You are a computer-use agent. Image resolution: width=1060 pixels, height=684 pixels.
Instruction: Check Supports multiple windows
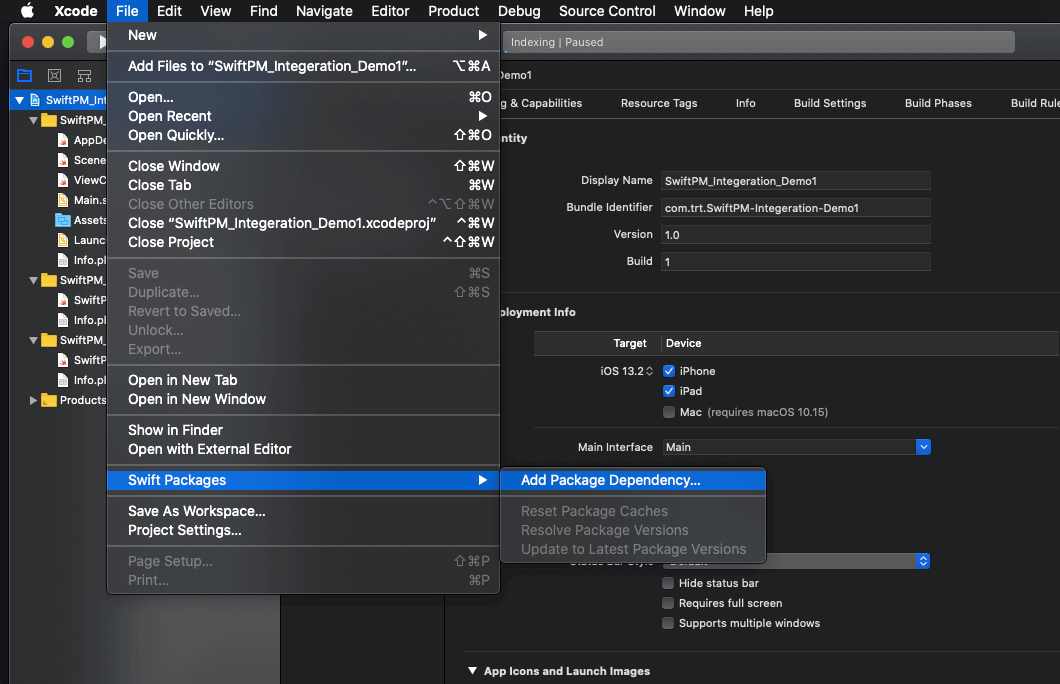tap(668, 623)
